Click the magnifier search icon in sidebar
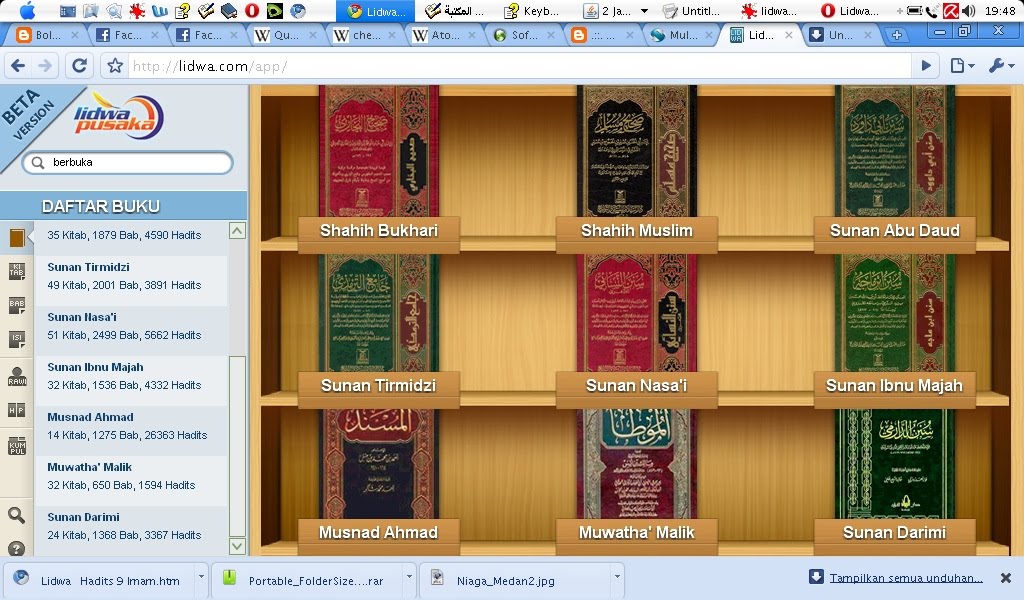 [x=17, y=515]
